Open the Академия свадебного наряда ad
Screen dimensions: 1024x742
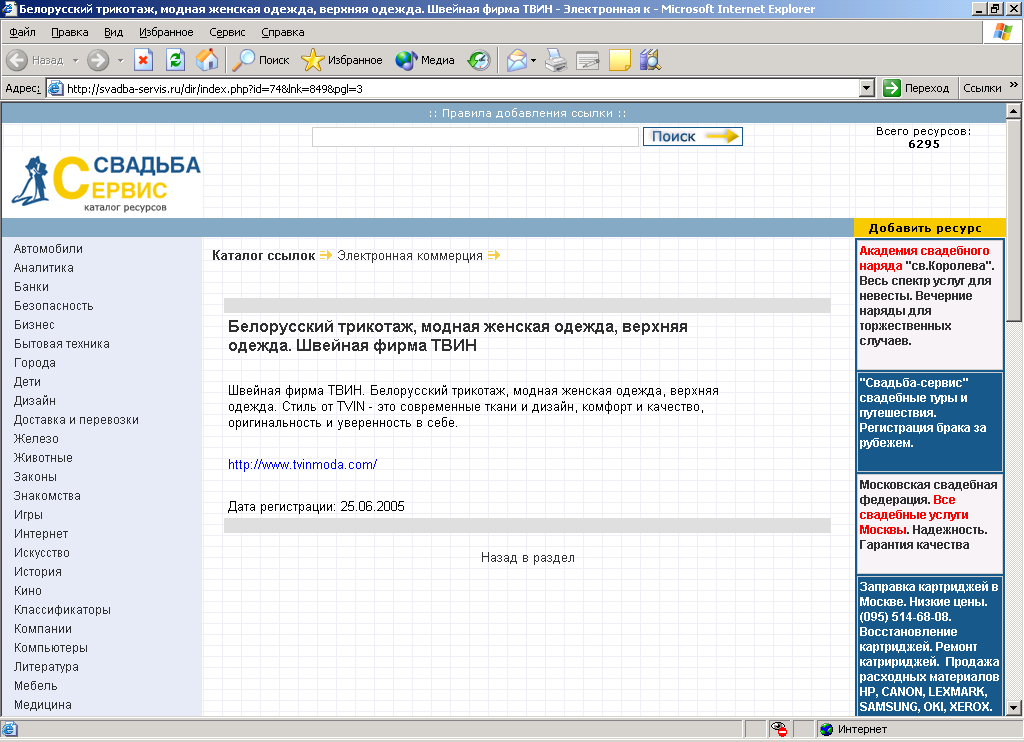[929, 304]
